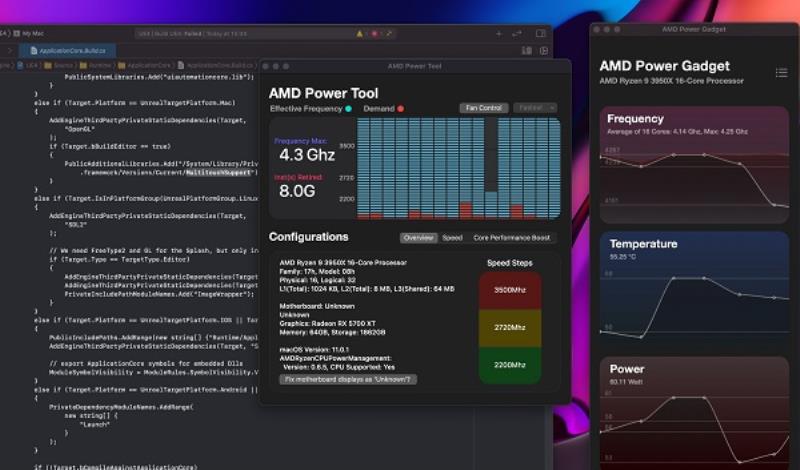Screen dimensions: 800x470
Task: Click the Version 0.6.5 CPU Supported line
Action: pyautogui.click(x=339, y=367)
